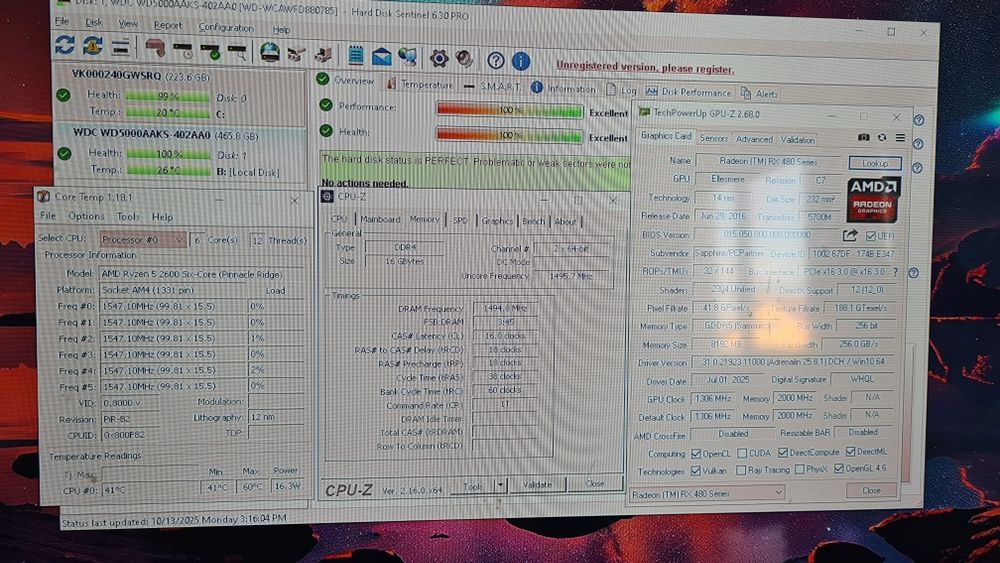Click the Performance 100% progress bar
1000x563 pixels.
tap(510, 110)
